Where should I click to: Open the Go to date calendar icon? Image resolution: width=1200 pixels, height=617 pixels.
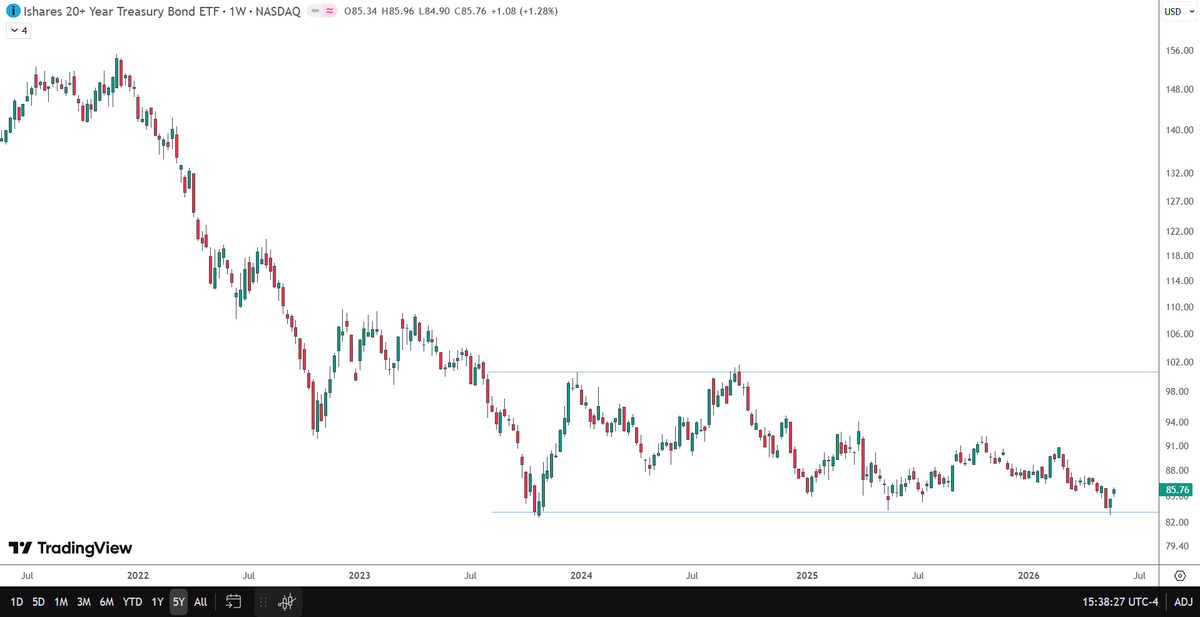(233, 602)
